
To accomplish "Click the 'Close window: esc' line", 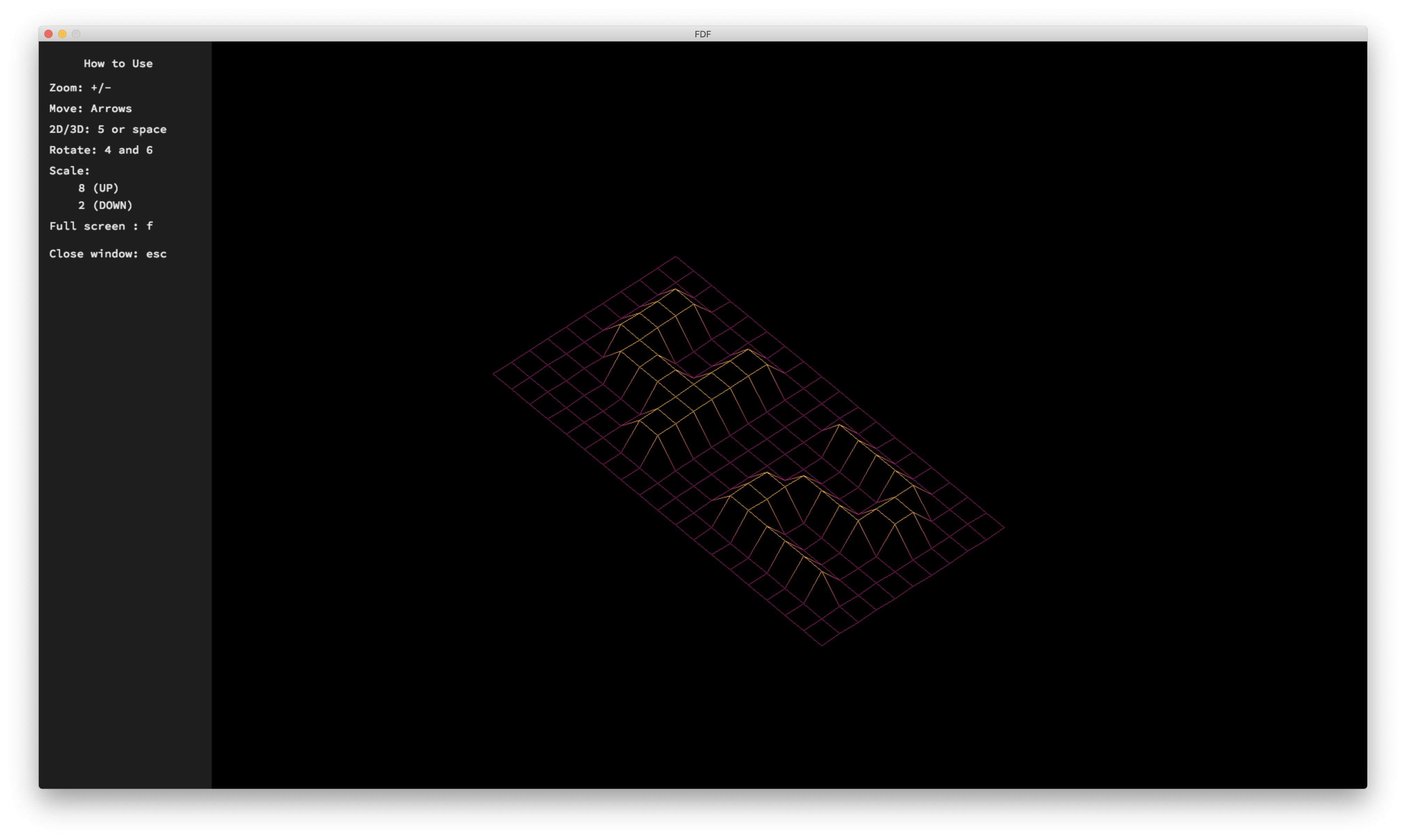I will pyautogui.click(x=108, y=254).
